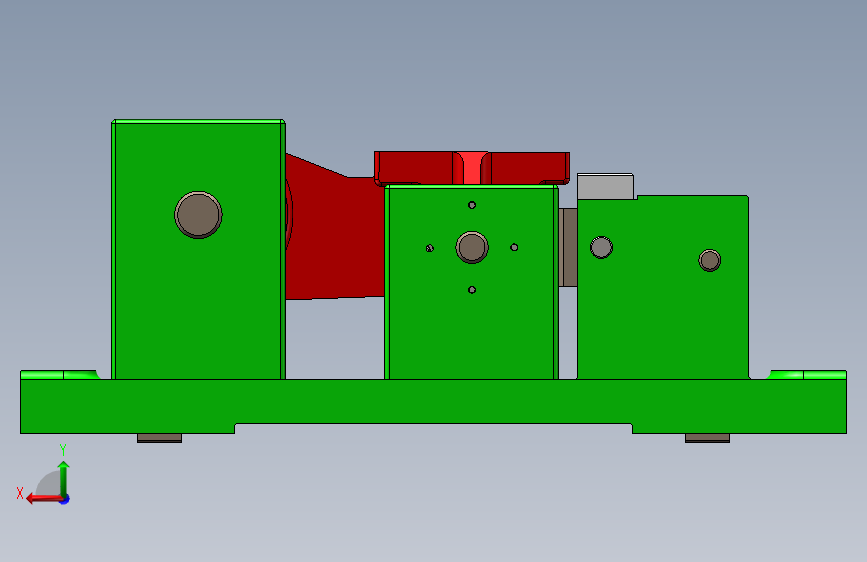Select the right raised ear of the base plate

(807, 375)
